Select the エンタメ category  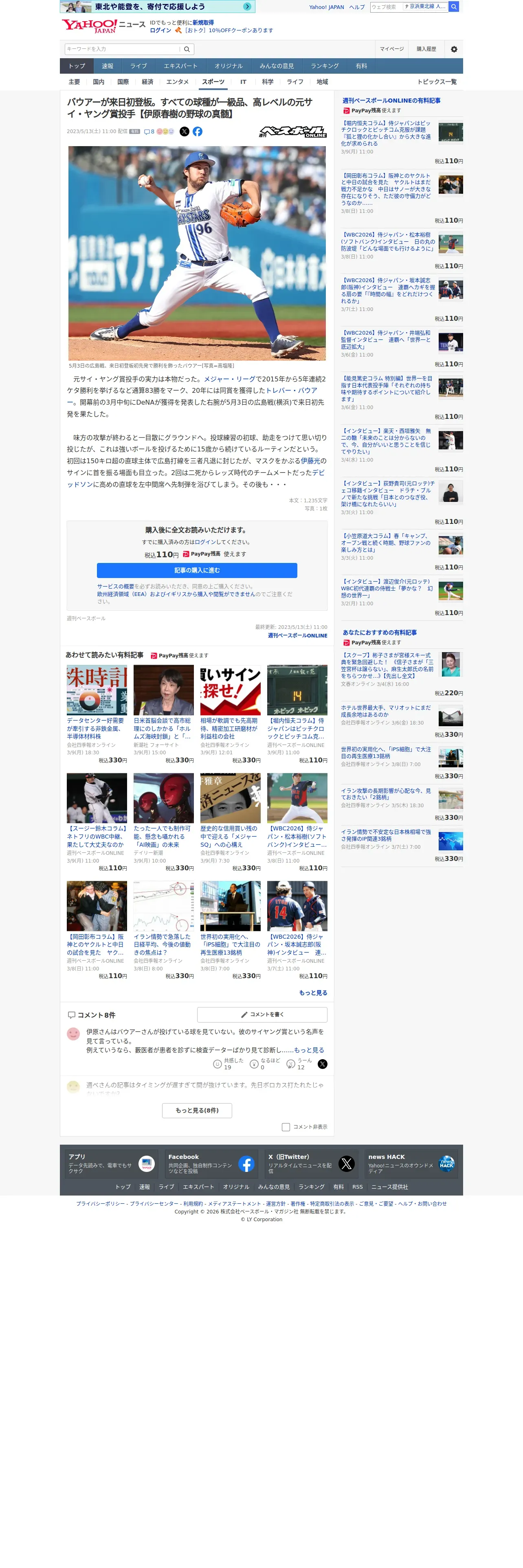[x=177, y=81]
